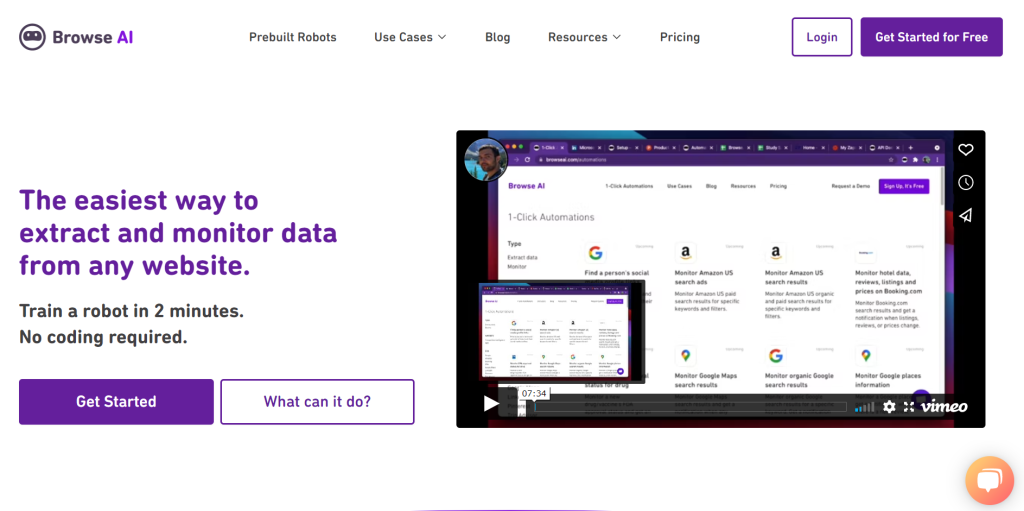Open the orange chat widget bubble
The height and width of the screenshot is (511, 1024).
click(989, 481)
